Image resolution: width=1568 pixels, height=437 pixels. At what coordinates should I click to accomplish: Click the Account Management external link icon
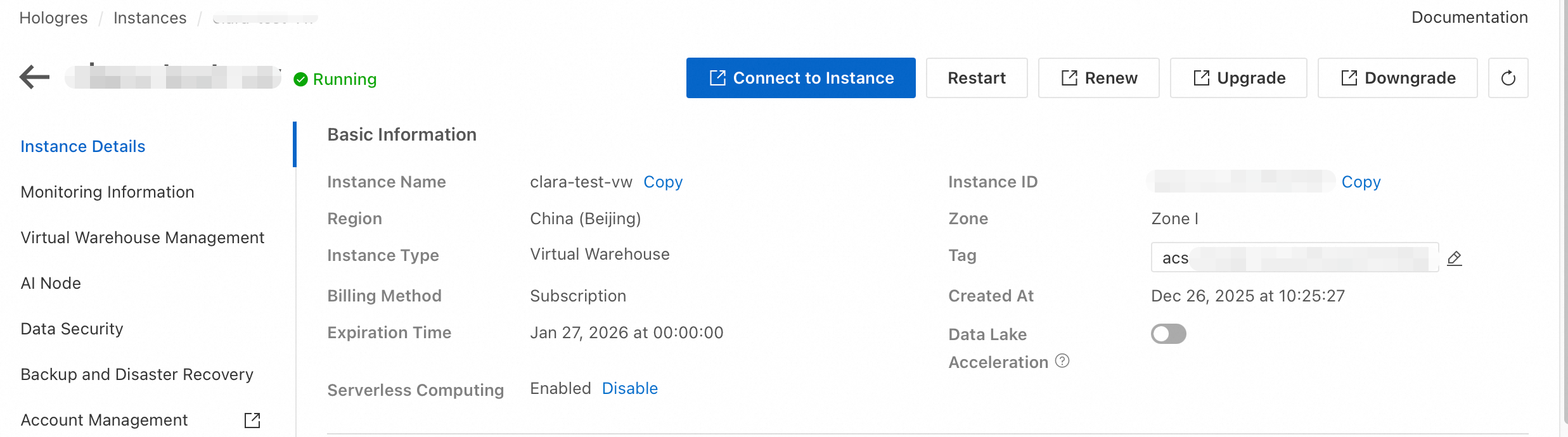coord(252,420)
